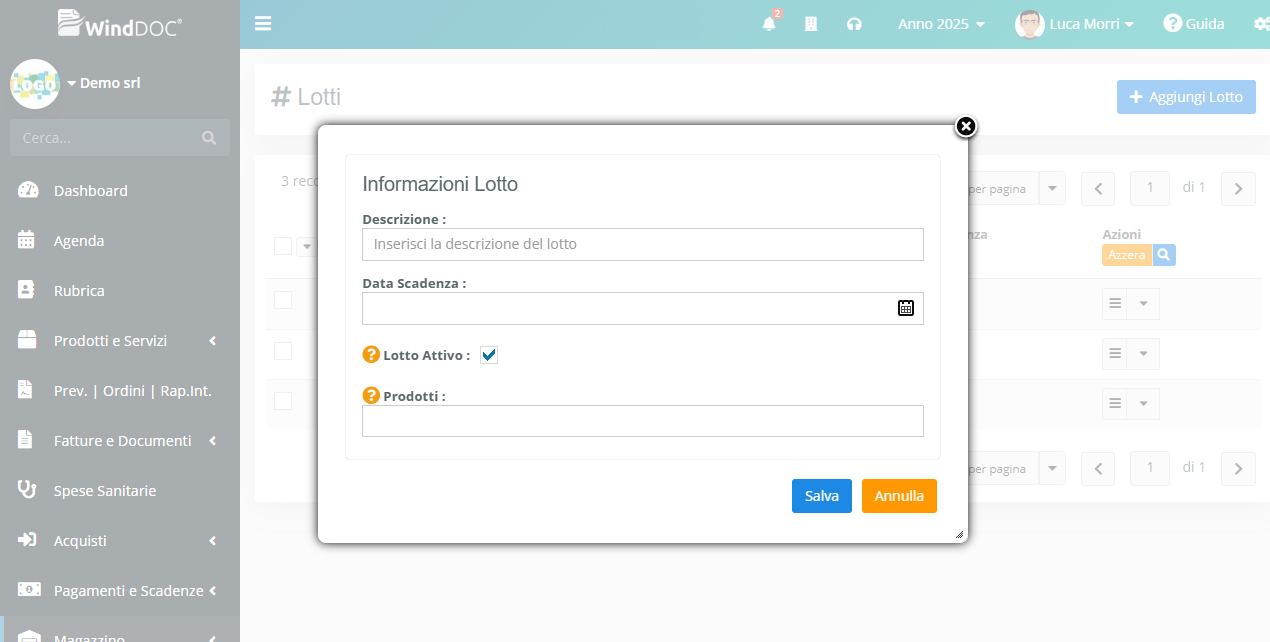This screenshot has width=1270, height=642.
Task: Tick the select-all checkbox in the table header
Action: coord(283,246)
